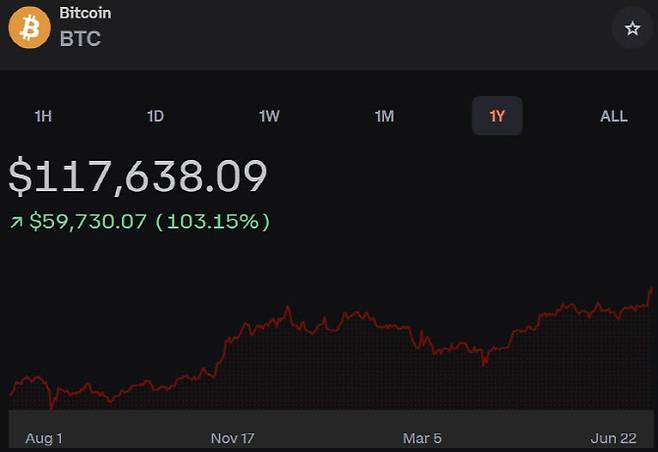Viewport: 658px width, 452px height.
Task: Add Bitcoin to favorites with star icon
Action: tap(632, 29)
